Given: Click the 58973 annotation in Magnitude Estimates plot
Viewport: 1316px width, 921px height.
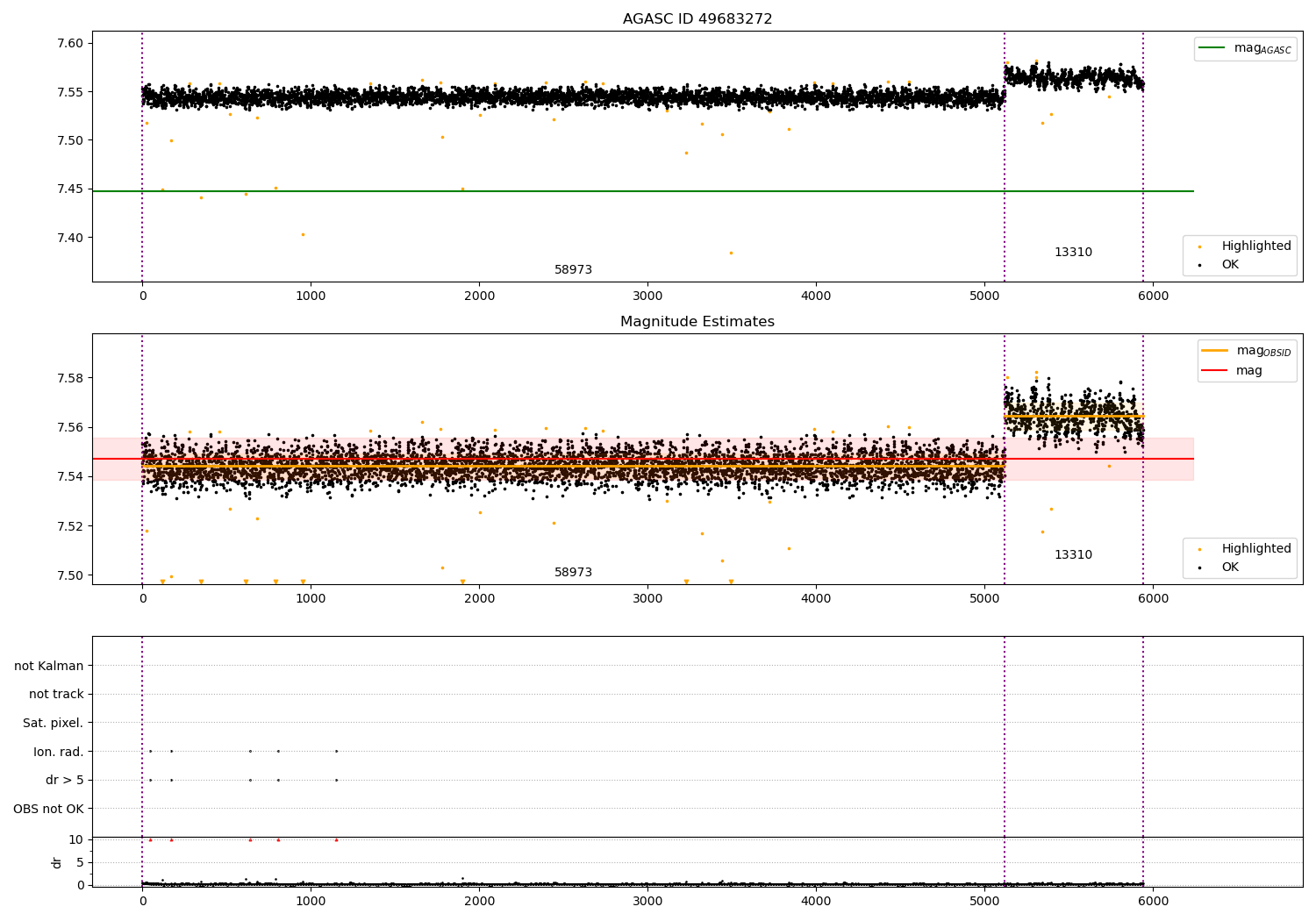Looking at the screenshot, I should (573, 573).
